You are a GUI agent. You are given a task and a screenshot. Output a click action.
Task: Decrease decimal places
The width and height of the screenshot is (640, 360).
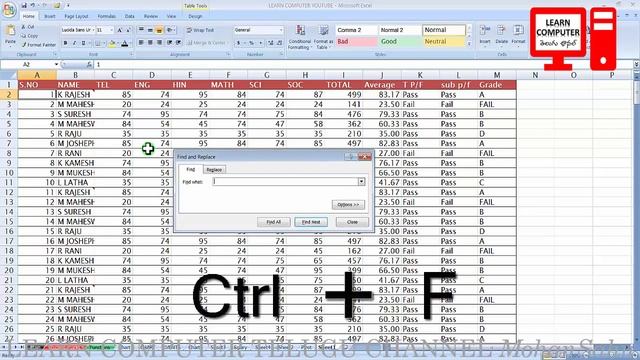coord(279,43)
